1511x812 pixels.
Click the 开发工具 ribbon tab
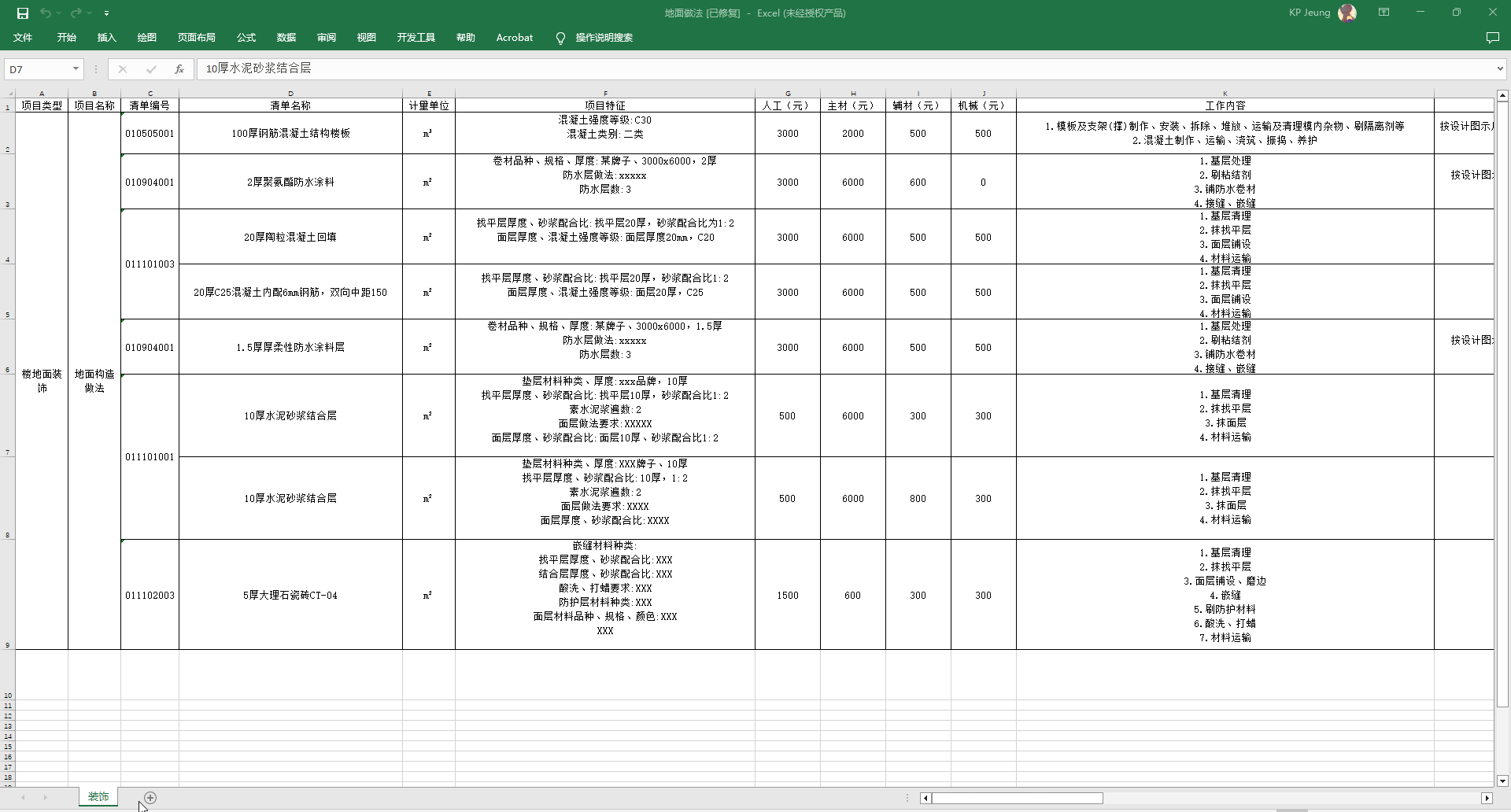416,38
